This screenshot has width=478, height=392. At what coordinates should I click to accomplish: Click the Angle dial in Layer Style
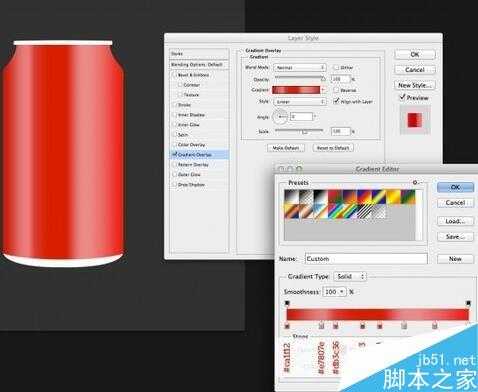point(280,117)
